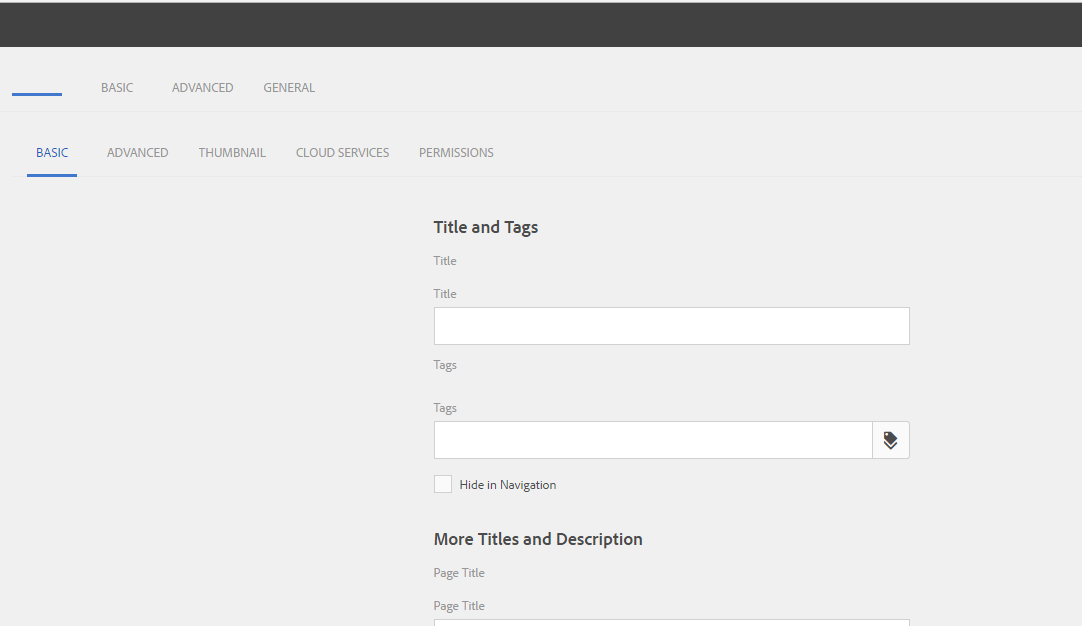Select the GENERAL tab in the upper row
The height and width of the screenshot is (626, 1082).
(289, 88)
